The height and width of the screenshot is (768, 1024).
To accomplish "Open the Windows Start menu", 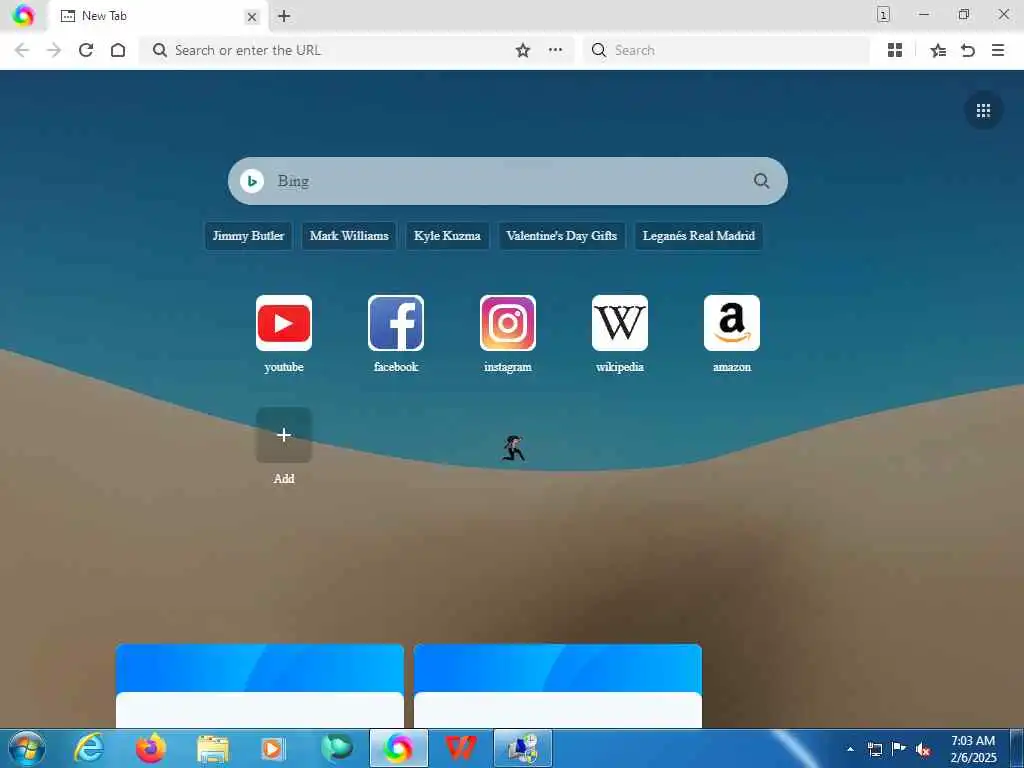I will pos(27,748).
